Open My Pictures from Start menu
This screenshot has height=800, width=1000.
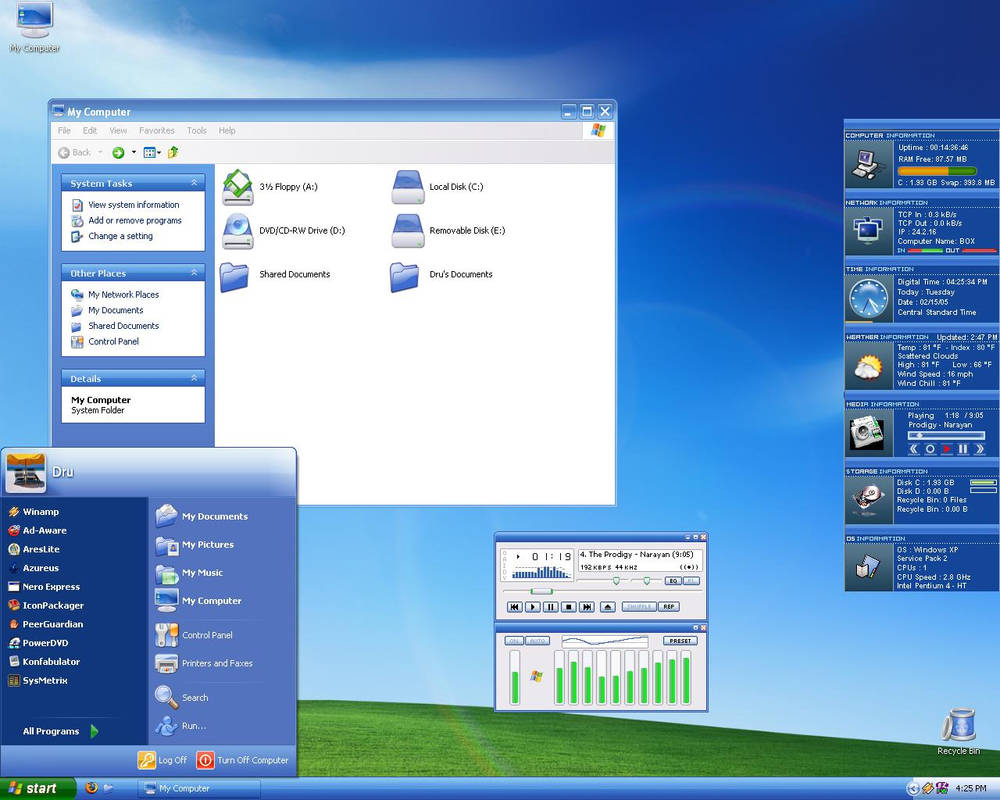tap(195, 545)
